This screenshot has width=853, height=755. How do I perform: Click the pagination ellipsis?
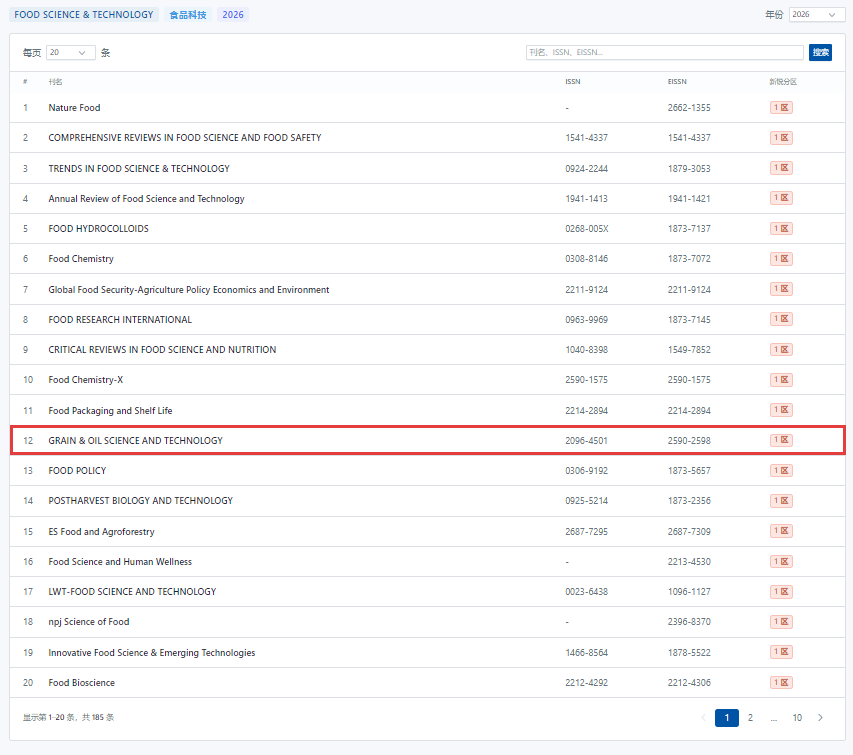point(774,717)
